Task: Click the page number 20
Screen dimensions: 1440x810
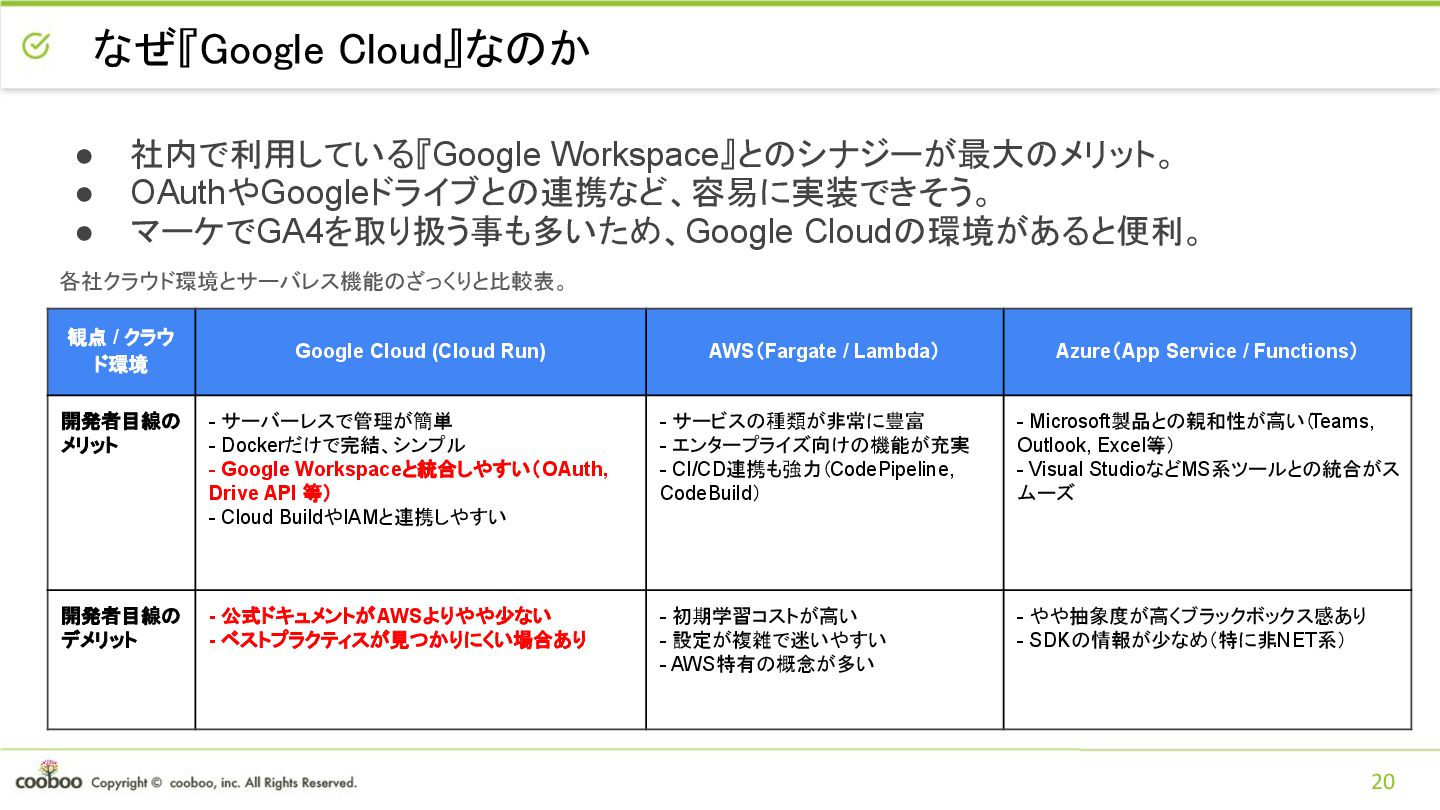Action: [x=1383, y=781]
